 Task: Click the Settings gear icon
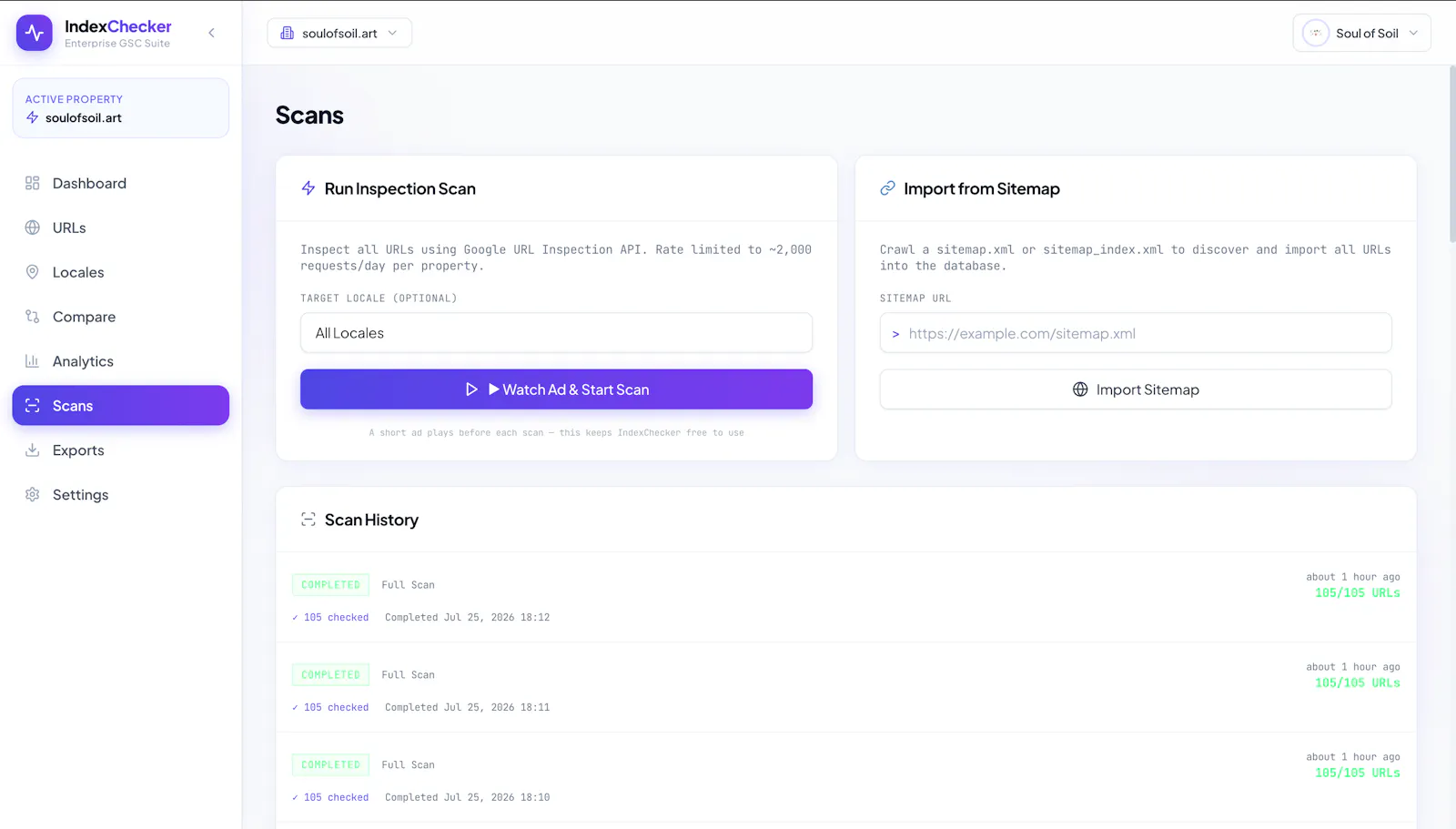[x=33, y=495]
